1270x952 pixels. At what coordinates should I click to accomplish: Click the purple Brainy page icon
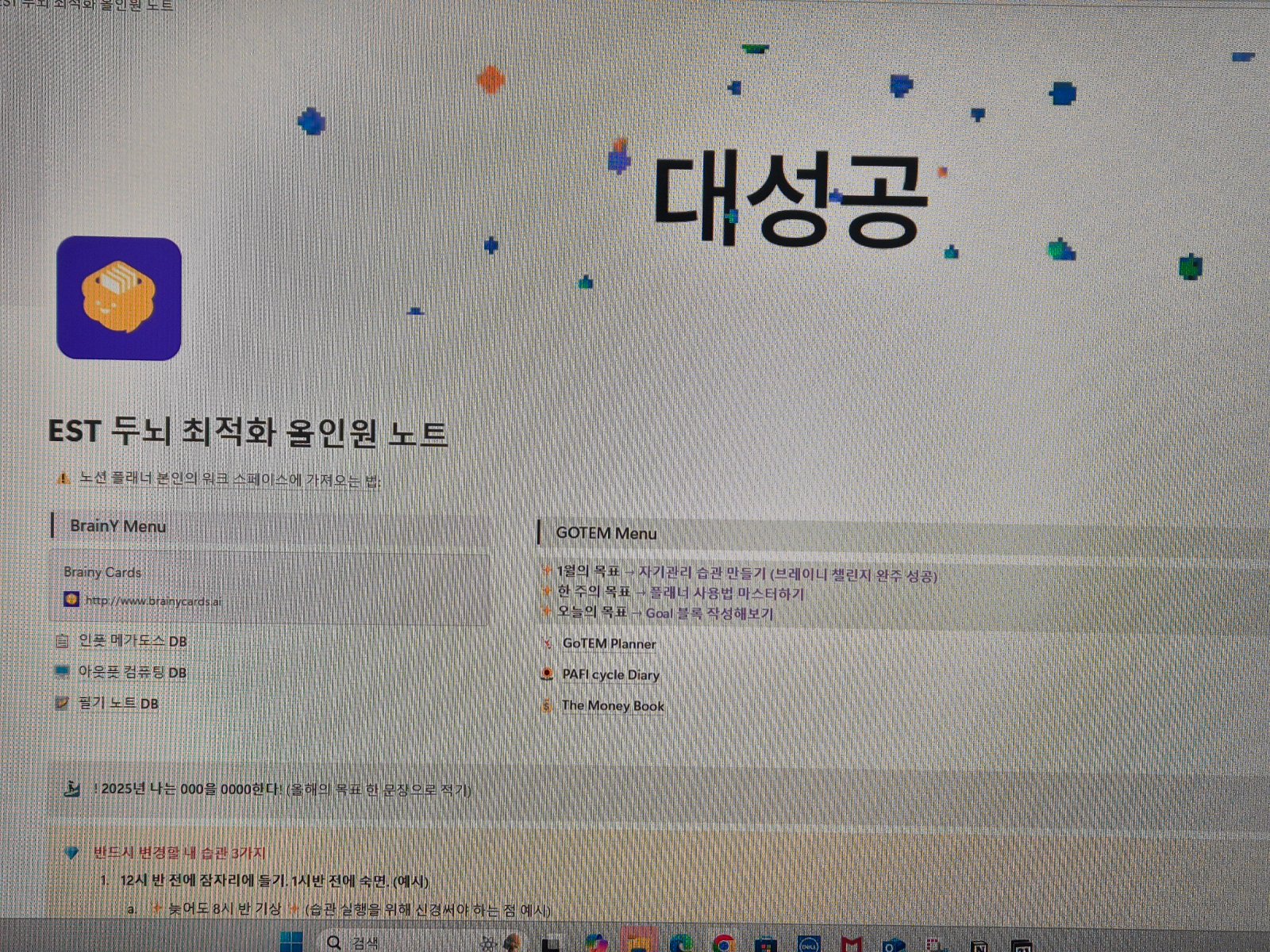coord(119,298)
